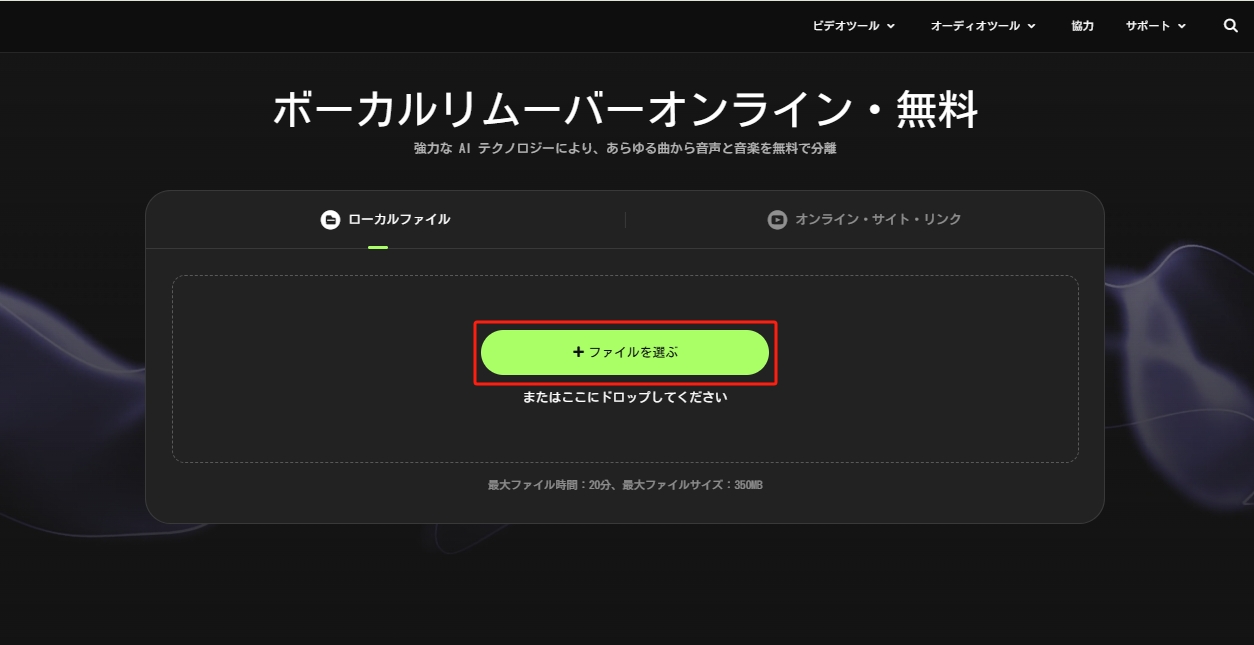Click the chevron beside ビデオツール
This screenshot has width=1254, height=645.
893,25
